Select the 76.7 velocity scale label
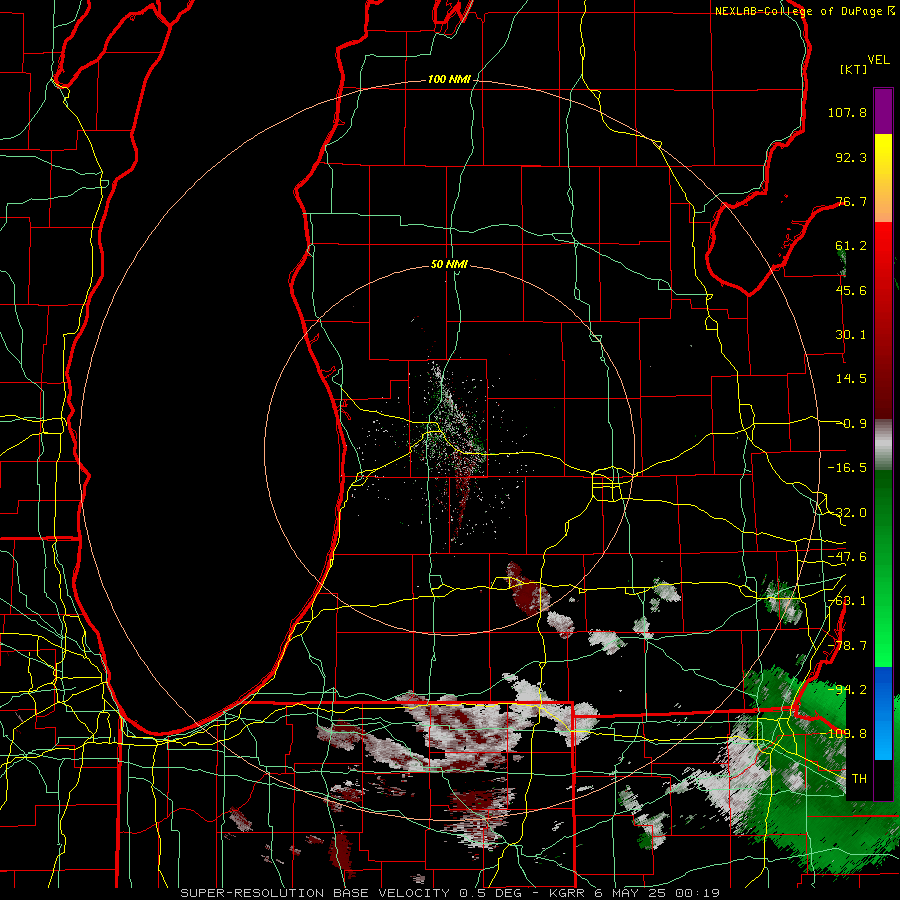 851,201
